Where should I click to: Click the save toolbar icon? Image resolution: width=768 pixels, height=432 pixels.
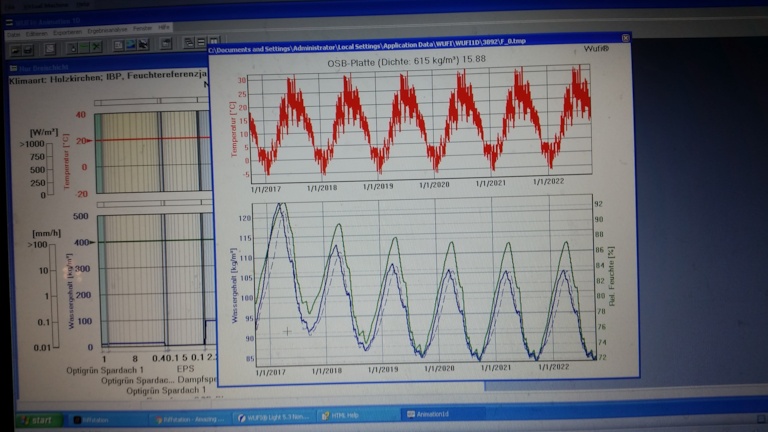28,45
